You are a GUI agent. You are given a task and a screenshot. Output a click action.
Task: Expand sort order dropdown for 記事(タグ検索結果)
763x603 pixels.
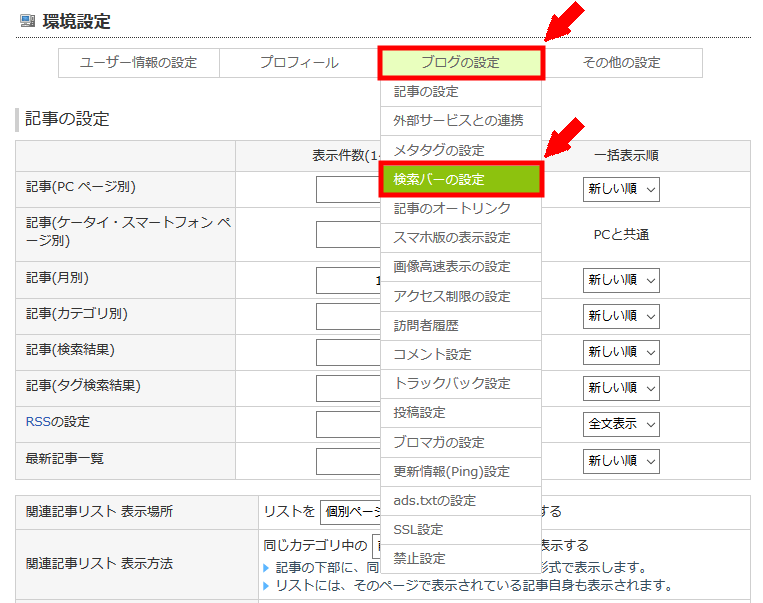click(x=621, y=388)
